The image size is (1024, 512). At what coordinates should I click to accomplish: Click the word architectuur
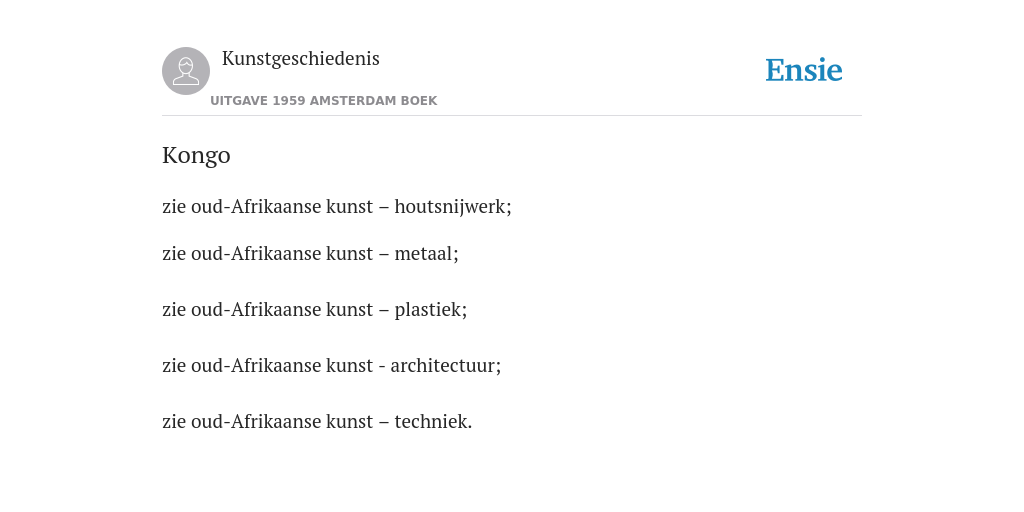tap(445, 366)
